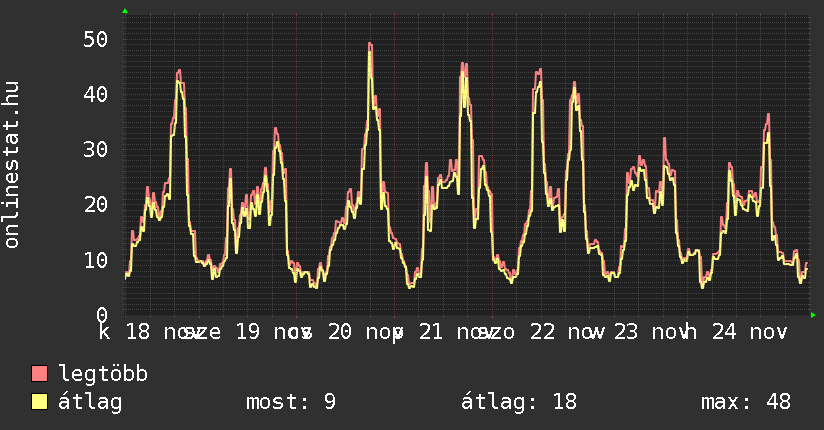Click the 30 label on y-axis
The image size is (824, 430).
pyautogui.click(x=96, y=149)
